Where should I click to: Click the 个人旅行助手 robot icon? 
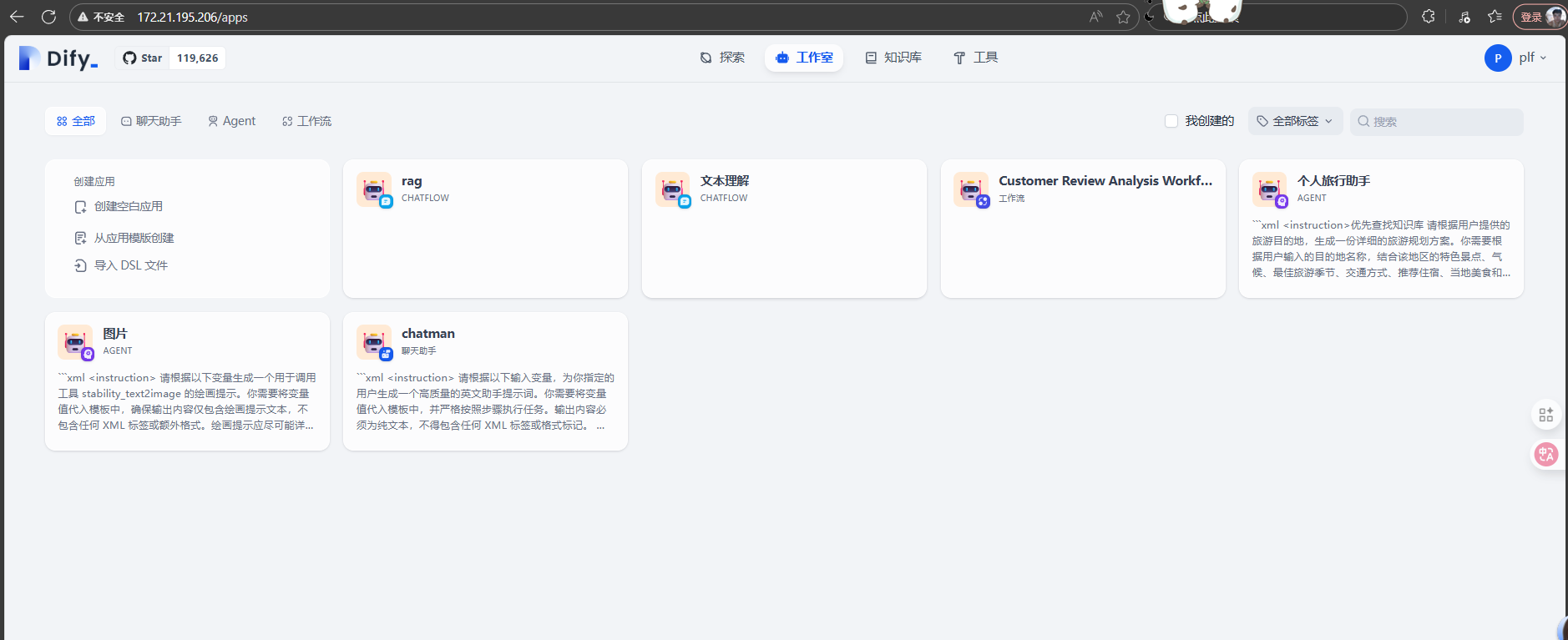(x=1269, y=189)
